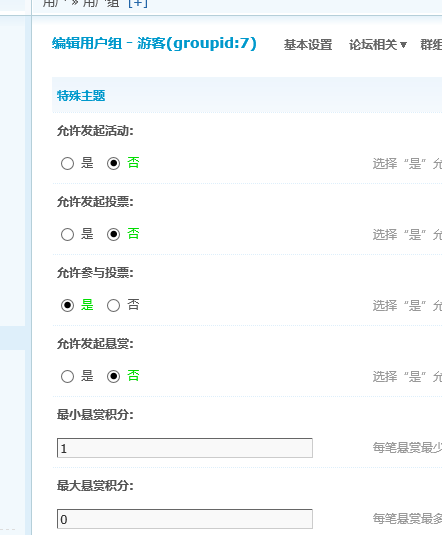Select 否 for 允许发起活动
The height and width of the screenshot is (535, 442).
click(x=113, y=163)
